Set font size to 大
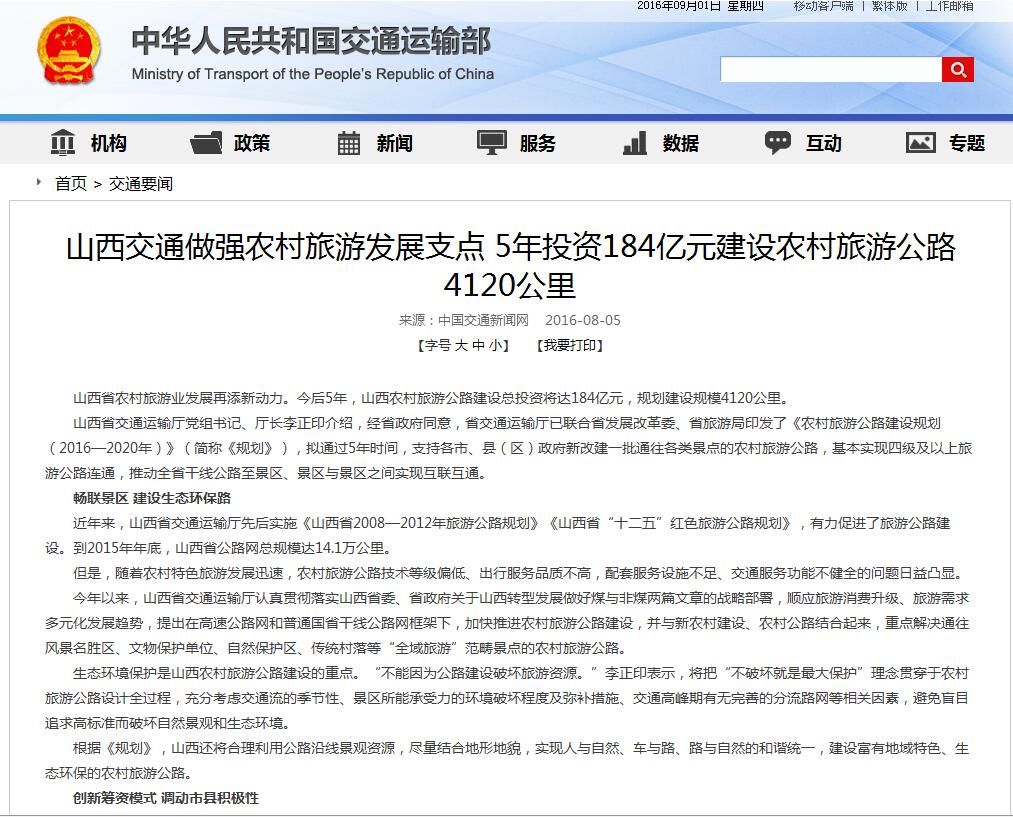 click(461, 346)
